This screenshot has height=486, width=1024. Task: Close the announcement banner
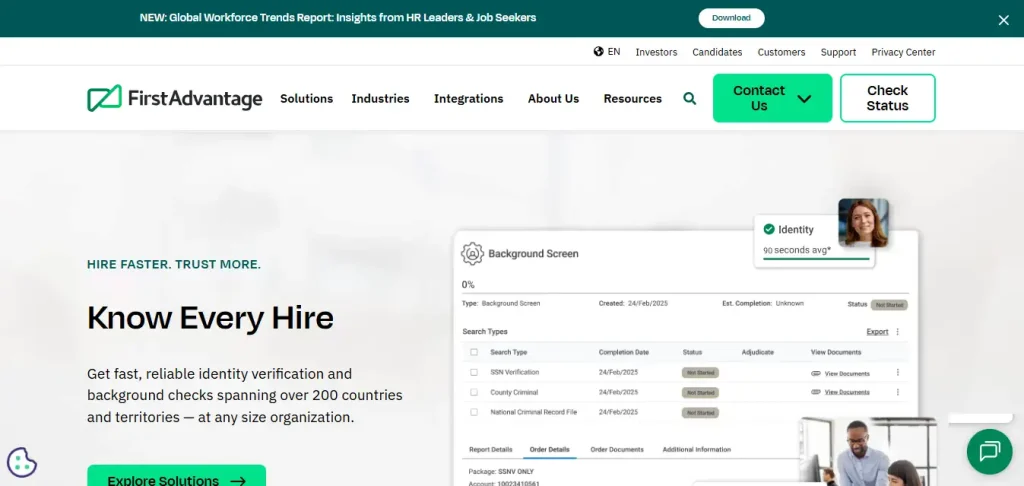1004,20
